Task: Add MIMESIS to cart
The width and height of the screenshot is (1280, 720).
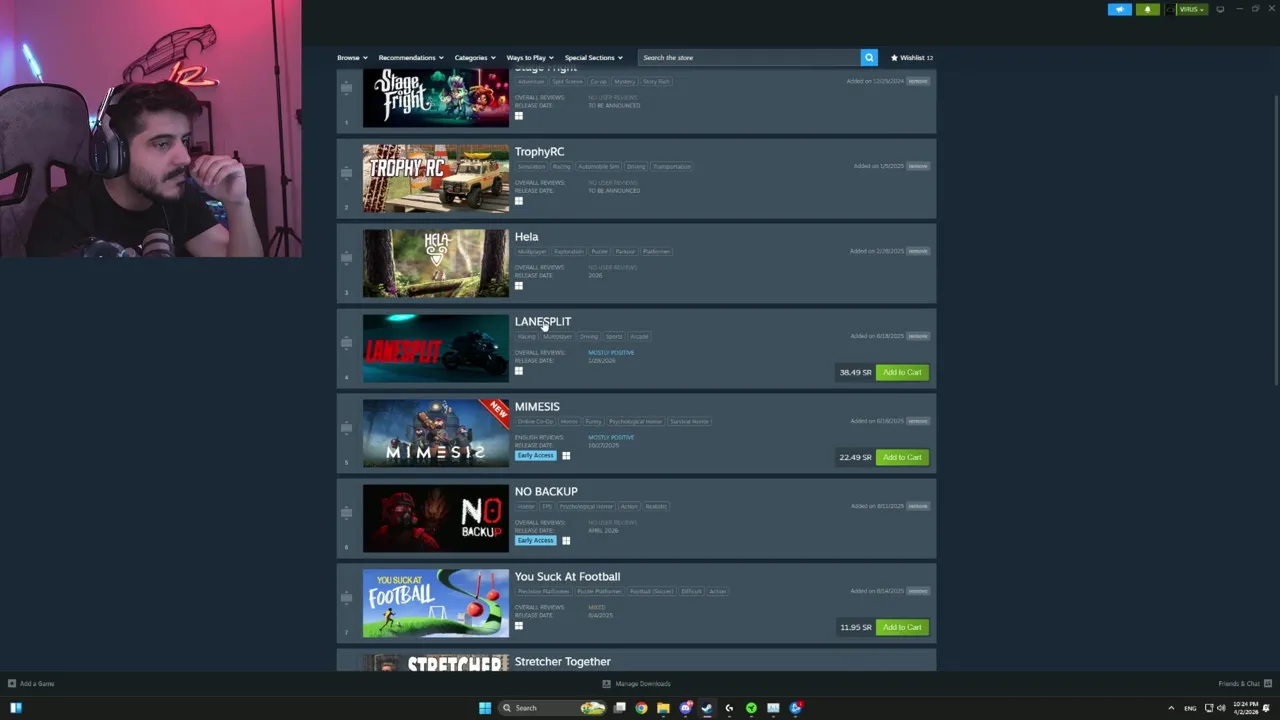Action: pos(902,457)
